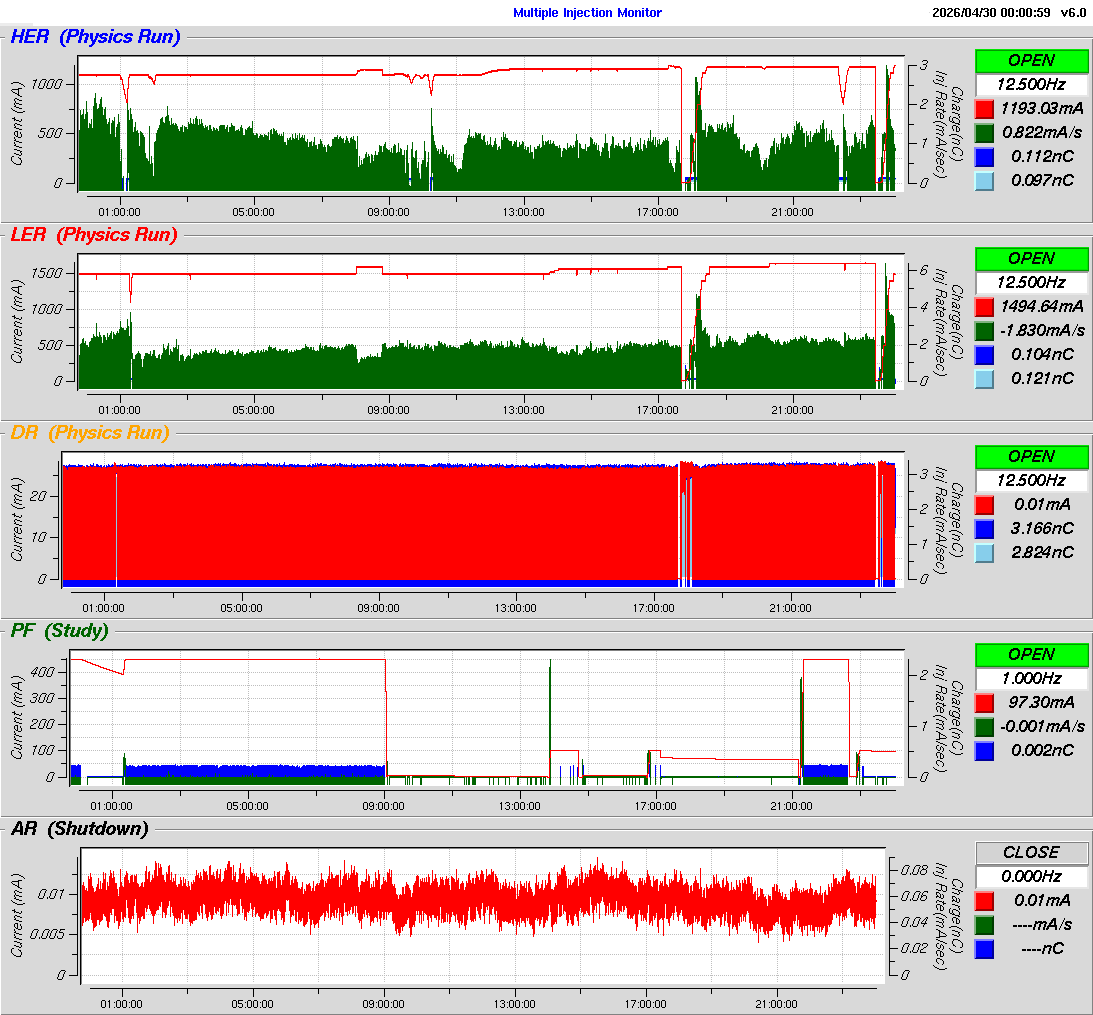Click the PF OPEN status indicator
Screen dimensions: 1093x1015
[1032, 655]
